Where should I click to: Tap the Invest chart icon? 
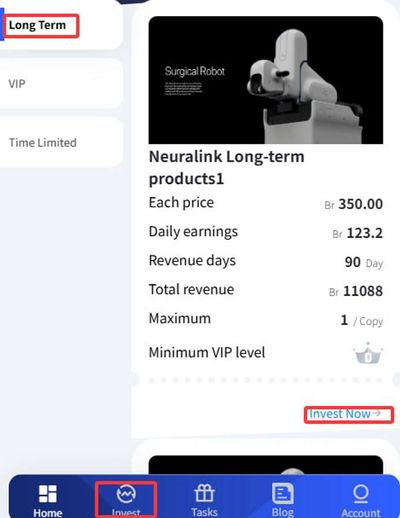click(x=126, y=494)
